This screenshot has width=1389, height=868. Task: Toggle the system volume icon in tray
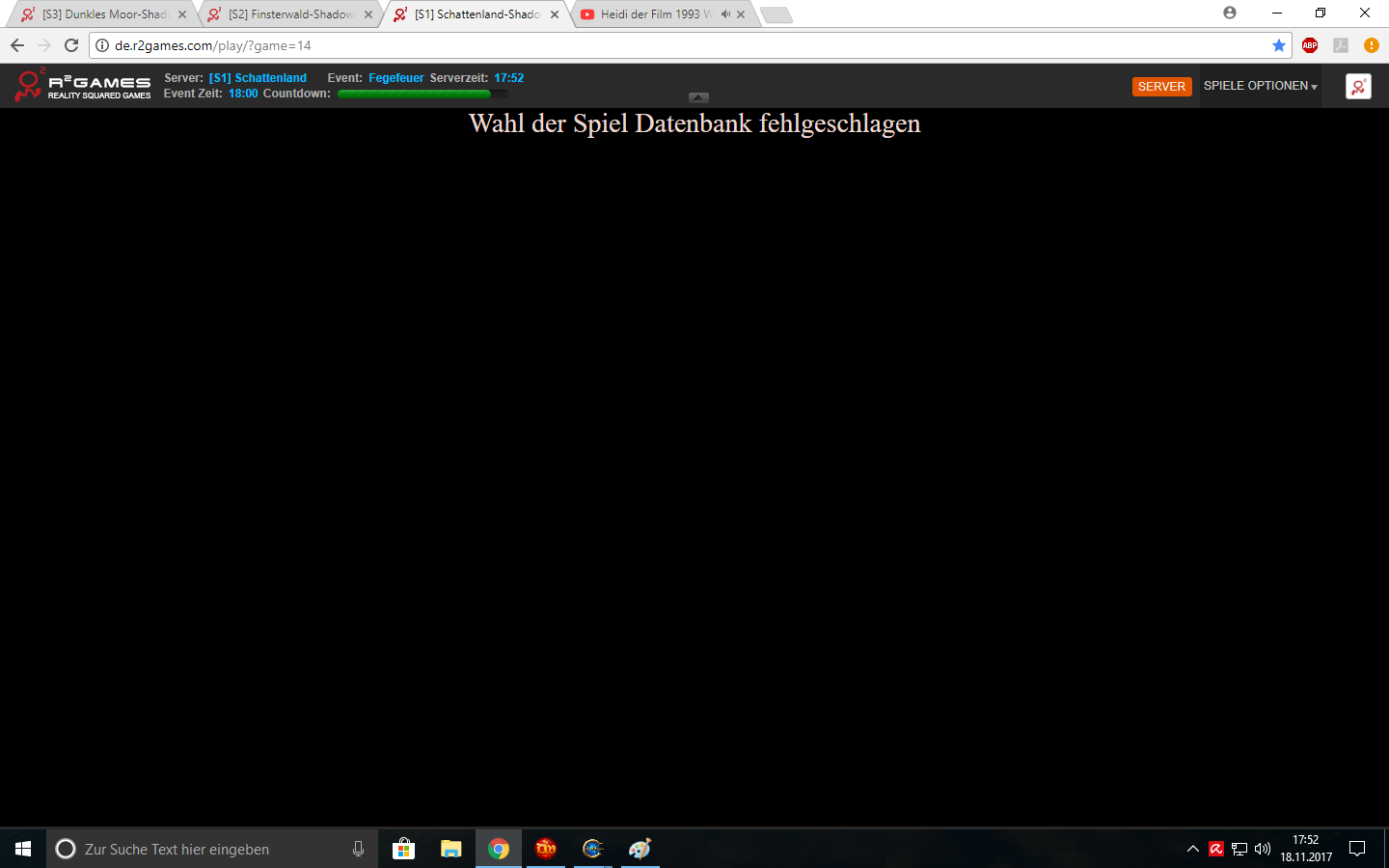[x=1263, y=849]
